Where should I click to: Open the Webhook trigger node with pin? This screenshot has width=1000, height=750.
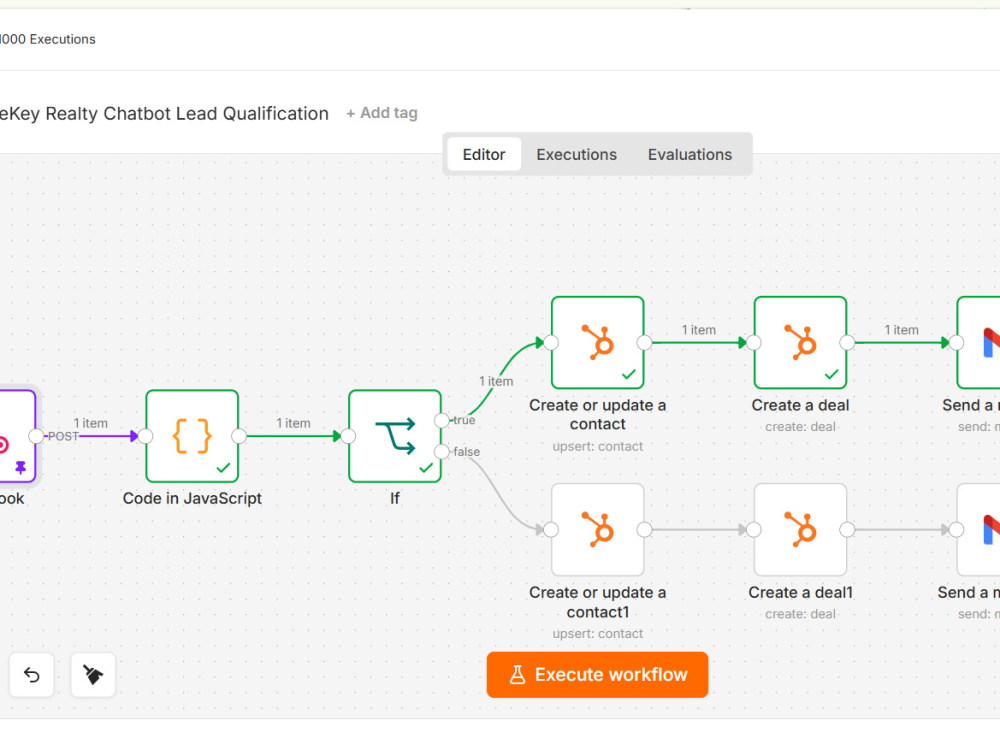tap(16, 436)
